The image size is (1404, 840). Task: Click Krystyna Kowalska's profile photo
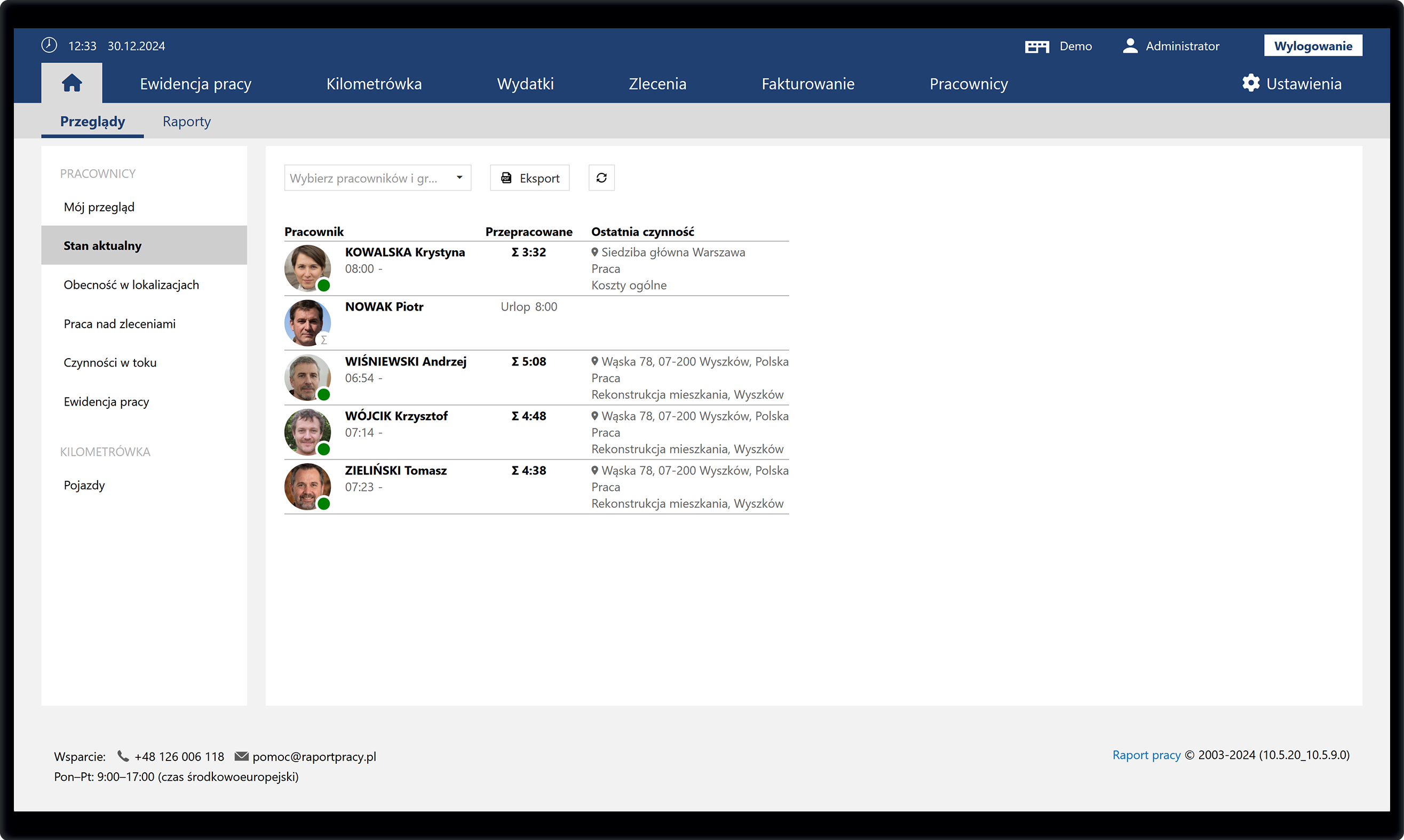[x=307, y=267]
